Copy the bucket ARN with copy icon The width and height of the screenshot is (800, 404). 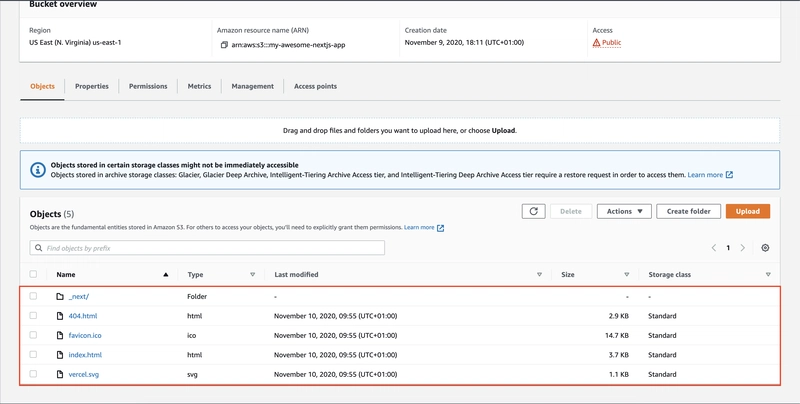(x=224, y=45)
